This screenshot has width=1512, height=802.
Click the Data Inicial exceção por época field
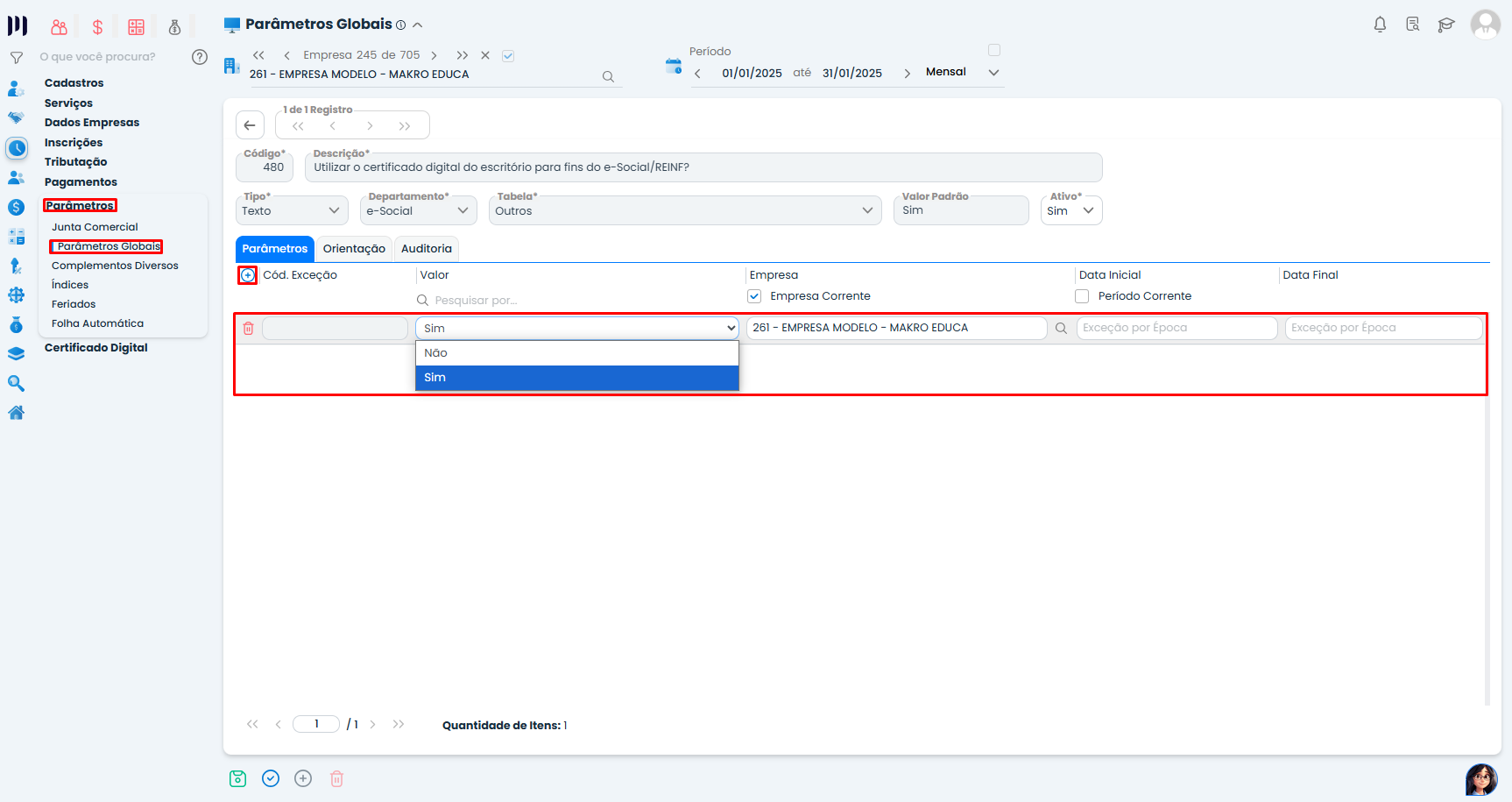coord(1176,328)
